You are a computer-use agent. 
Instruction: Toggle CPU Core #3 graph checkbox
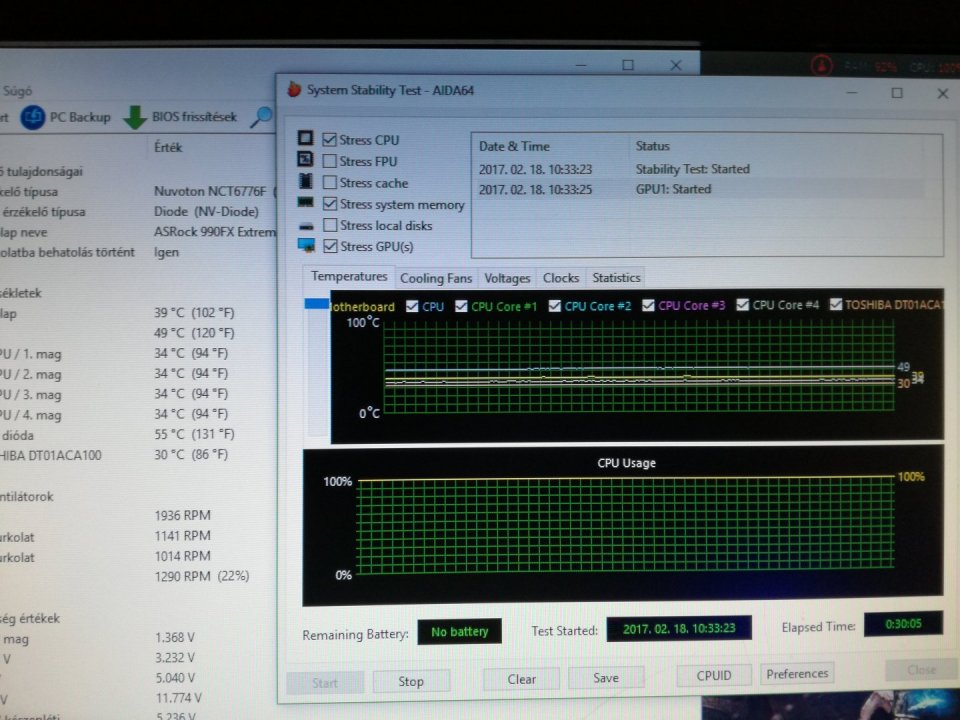point(648,305)
